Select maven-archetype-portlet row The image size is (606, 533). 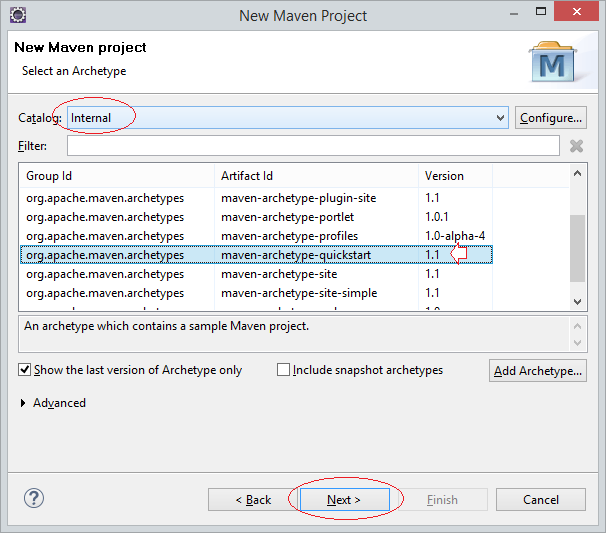(256, 217)
